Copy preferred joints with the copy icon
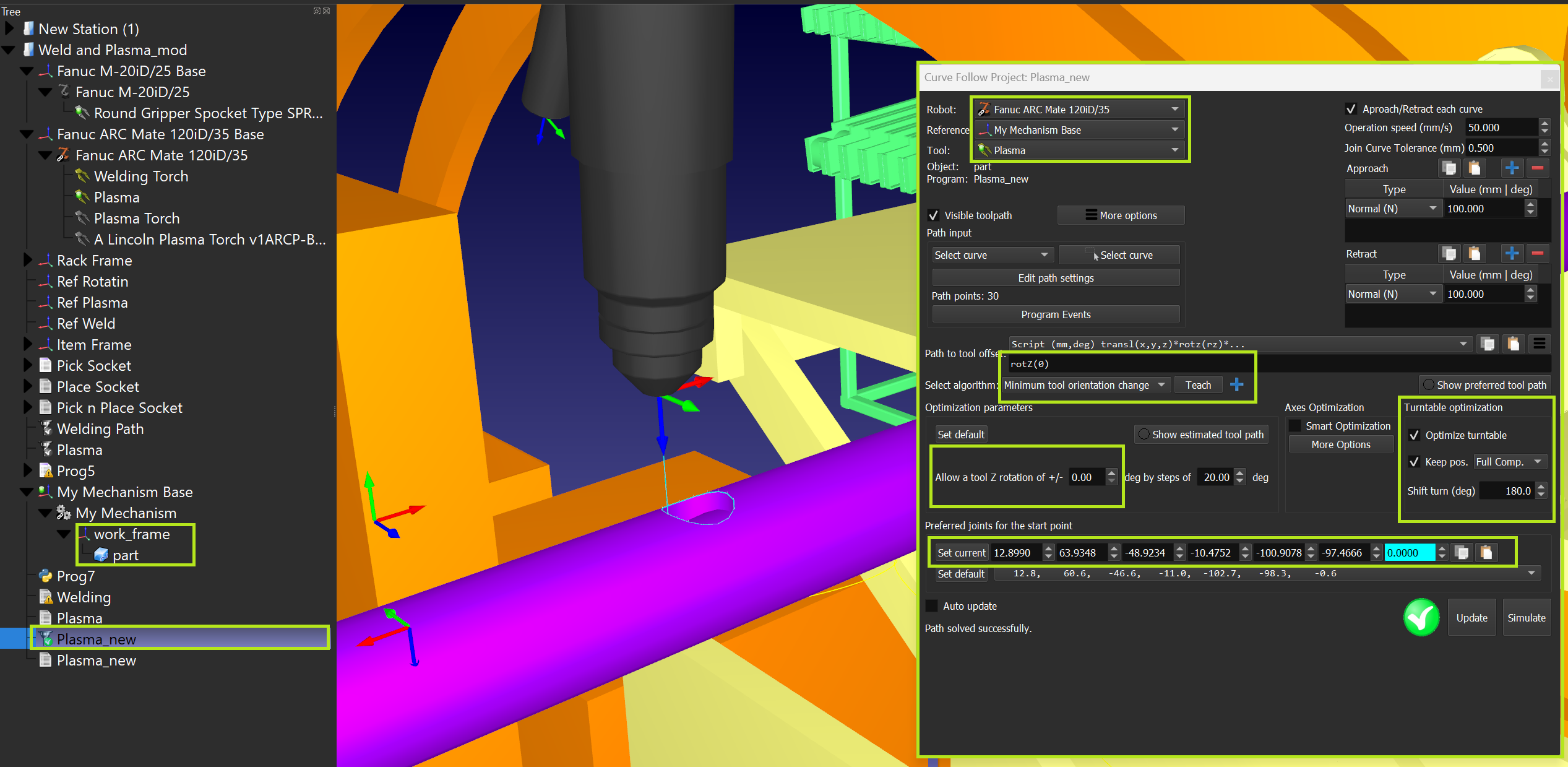Viewport: 1568px width, 767px height. tap(1462, 552)
